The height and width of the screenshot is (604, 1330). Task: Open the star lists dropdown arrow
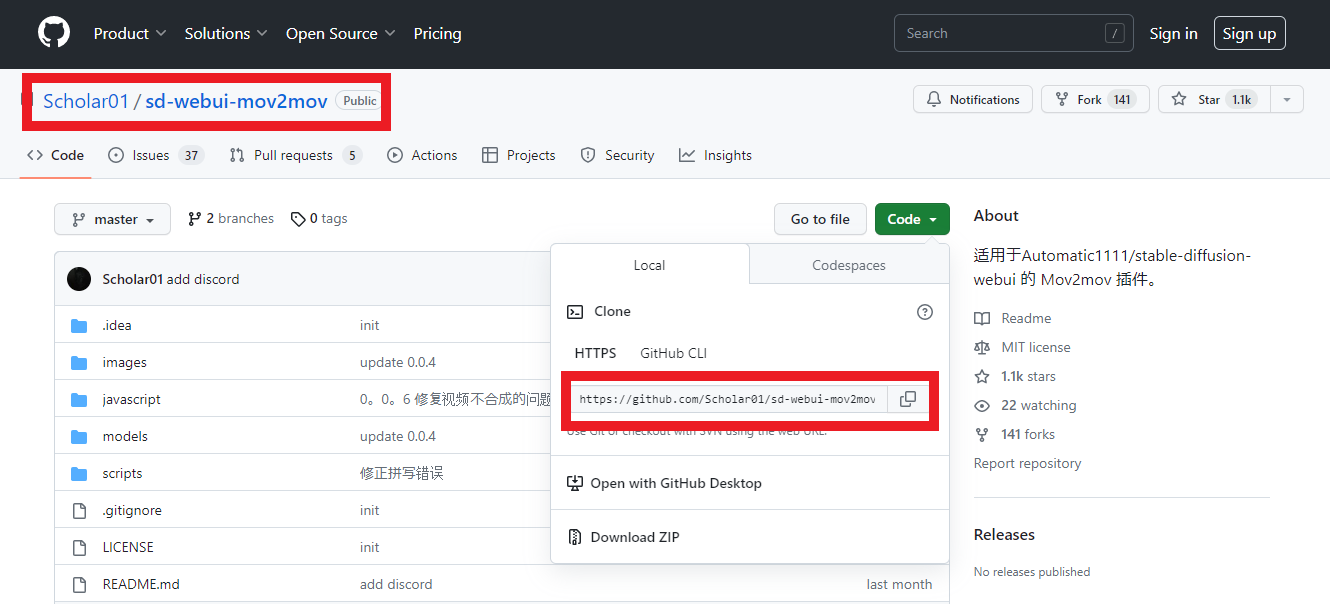1287,99
